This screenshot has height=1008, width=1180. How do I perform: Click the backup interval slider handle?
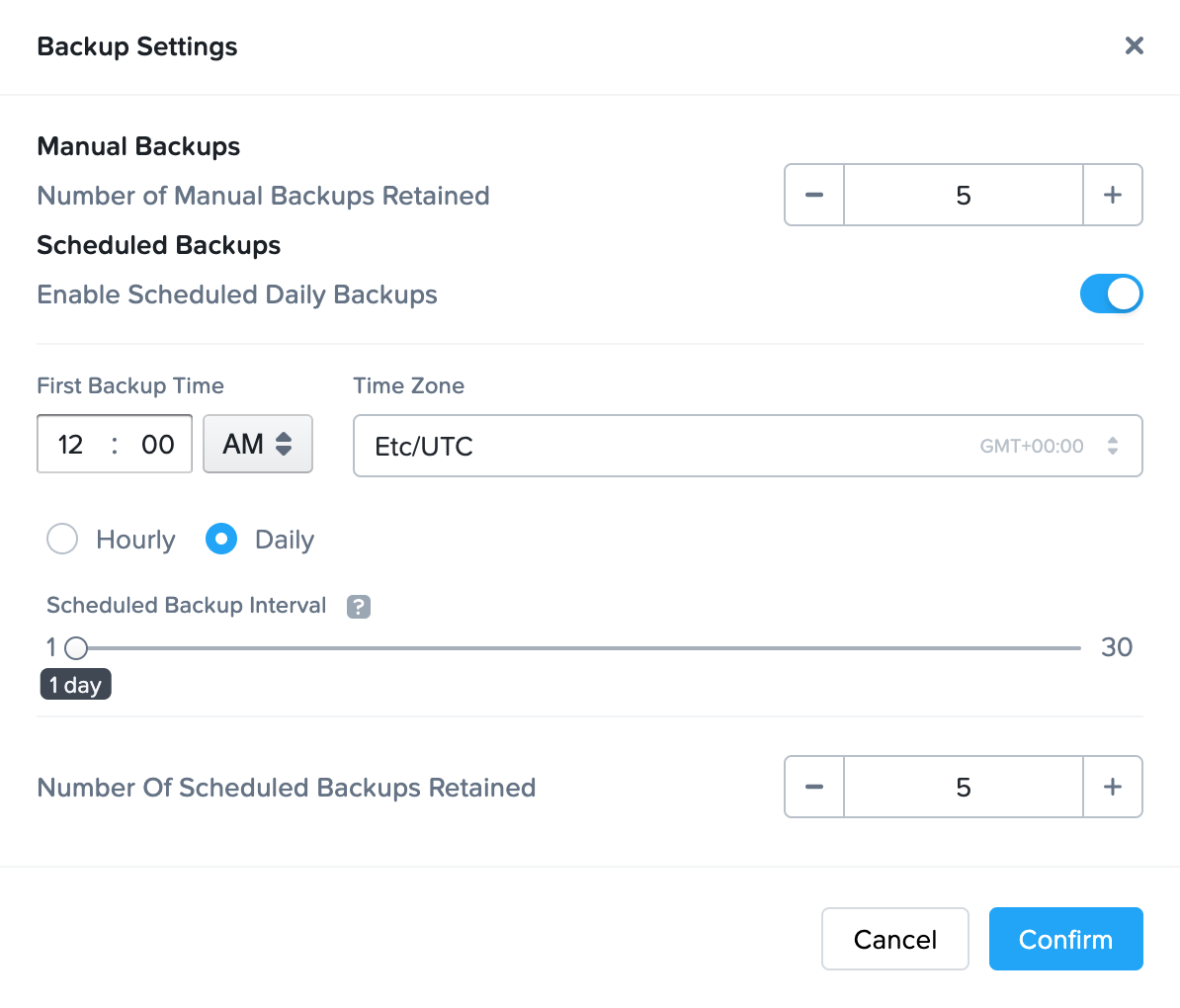tap(76, 647)
